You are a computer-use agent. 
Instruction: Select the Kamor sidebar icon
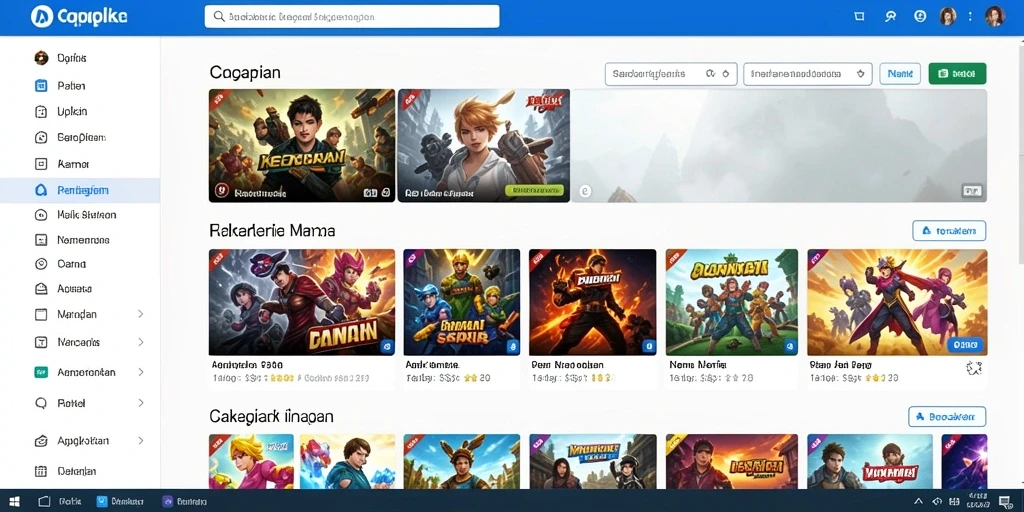[41, 164]
